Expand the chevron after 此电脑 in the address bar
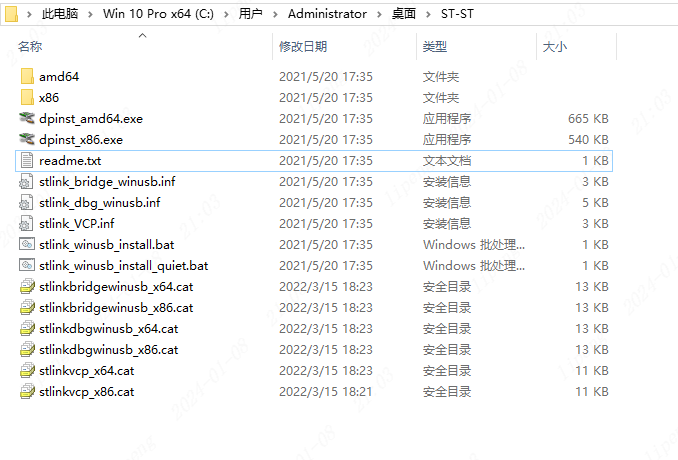 pyautogui.click(x=90, y=14)
